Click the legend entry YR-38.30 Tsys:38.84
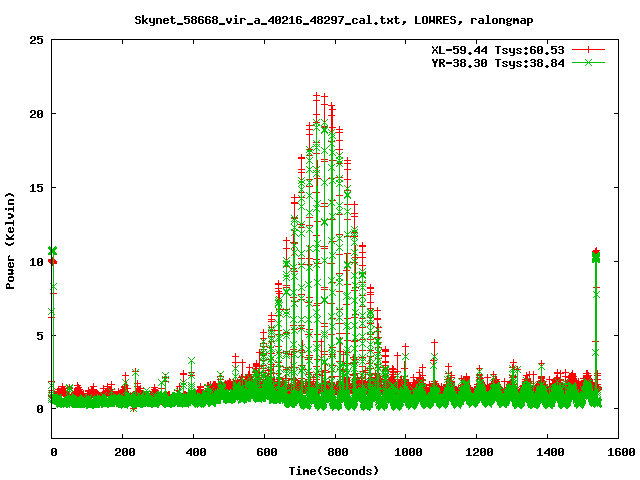 (498, 63)
